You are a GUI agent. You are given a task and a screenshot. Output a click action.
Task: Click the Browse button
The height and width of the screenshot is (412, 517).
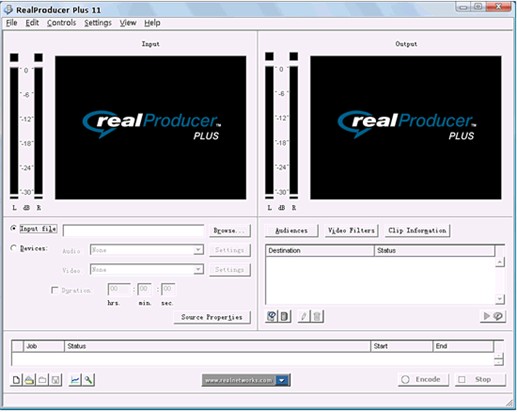(230, 230)
